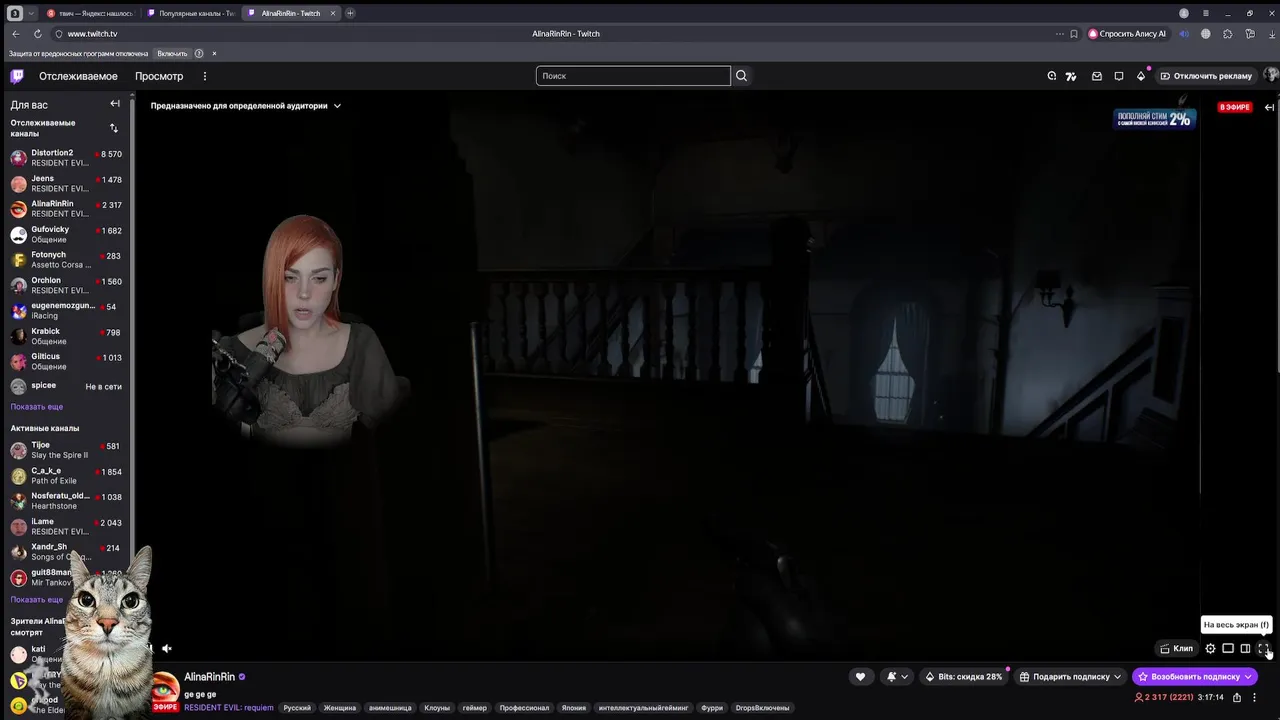Enter fullscreen player mode

pyautogui.click(x=1263, y=648)
